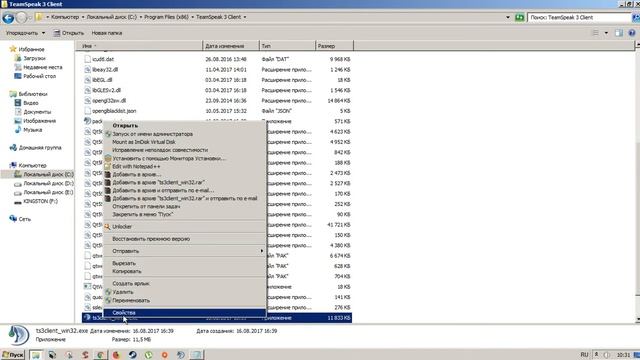Click Локальный диск (C:) in address breadcrumb

pos(111,17)
